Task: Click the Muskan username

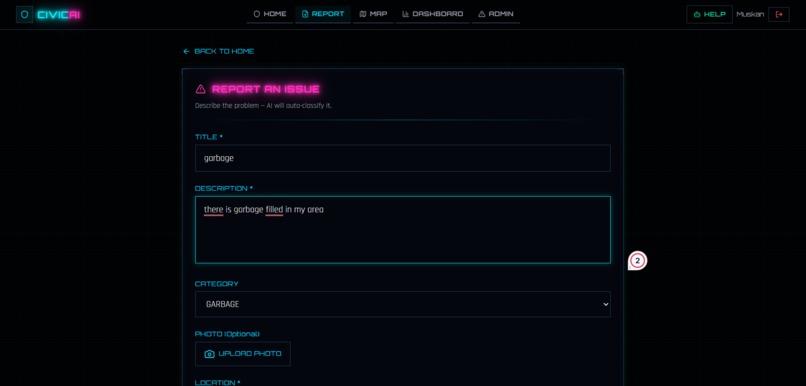Action: tap(750, 14)
